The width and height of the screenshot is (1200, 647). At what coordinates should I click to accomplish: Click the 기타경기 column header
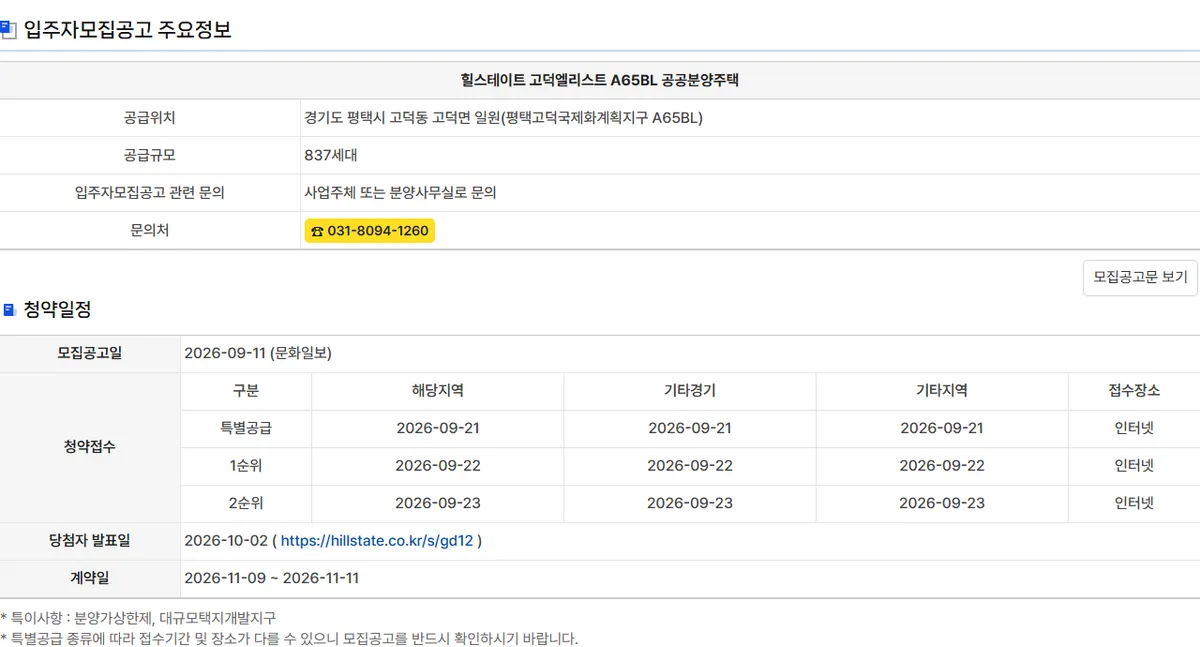click(x=690, y=391)
